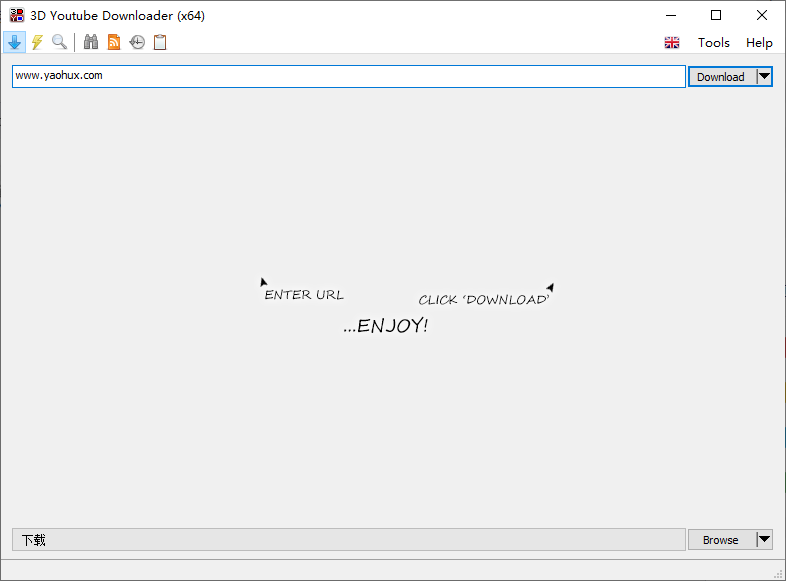
Task: Minimize the 3D Youtube Downloader window
Action: click(670, 15)
